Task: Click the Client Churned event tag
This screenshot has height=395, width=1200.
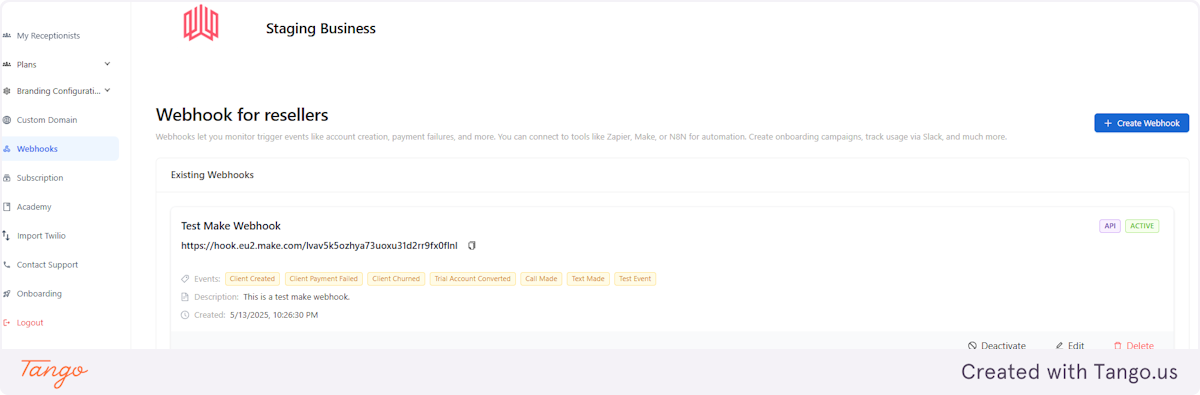Action: tap(397, 279)
